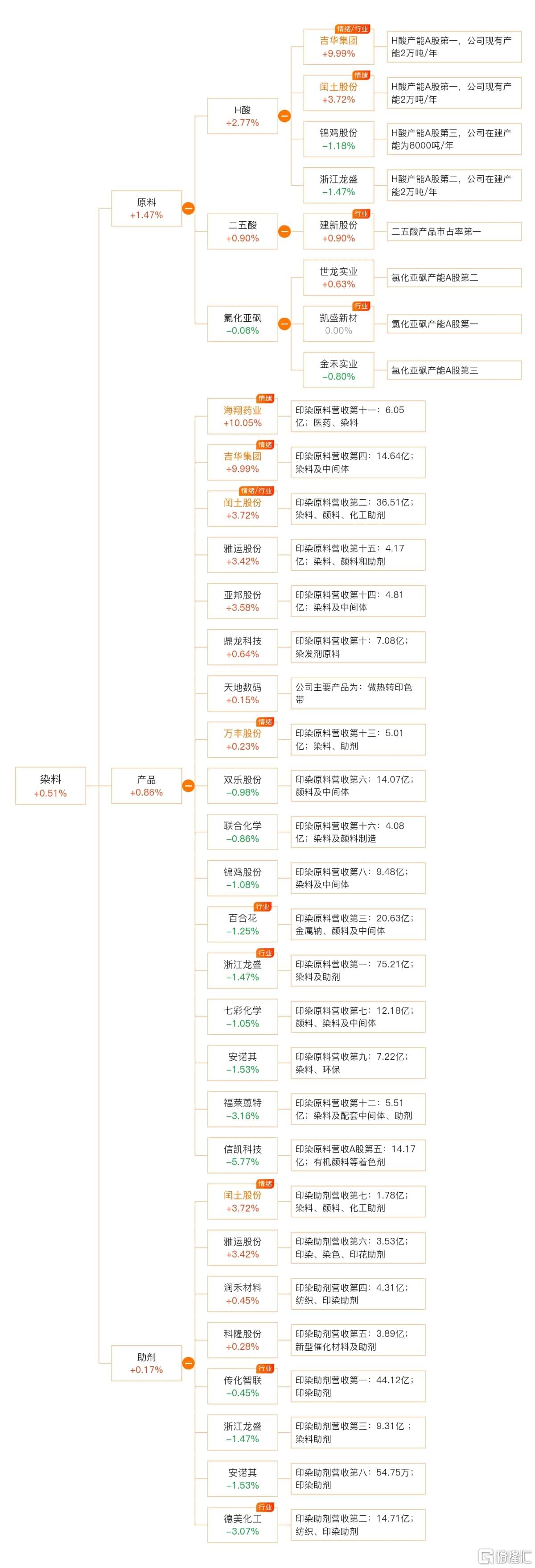This screenshot has width=535, height=1568.
Task: Collapse the 产品 branch minus button
Action: (189, 786)
